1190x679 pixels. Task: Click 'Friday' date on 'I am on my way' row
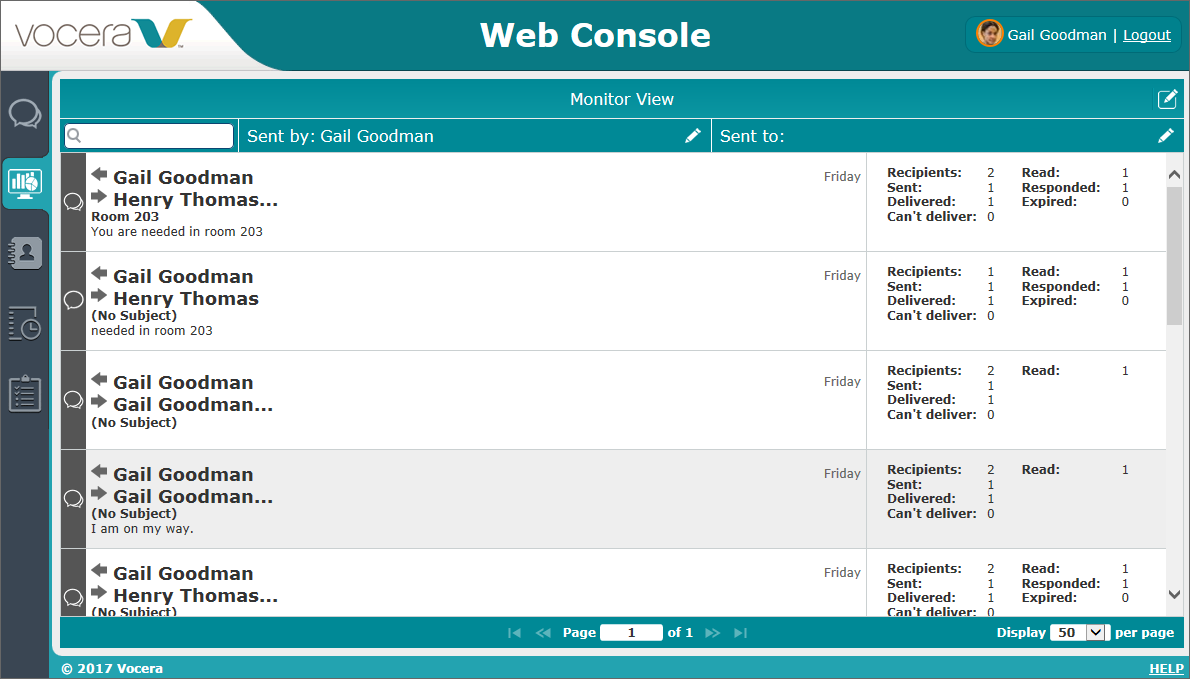coord(842,473)
